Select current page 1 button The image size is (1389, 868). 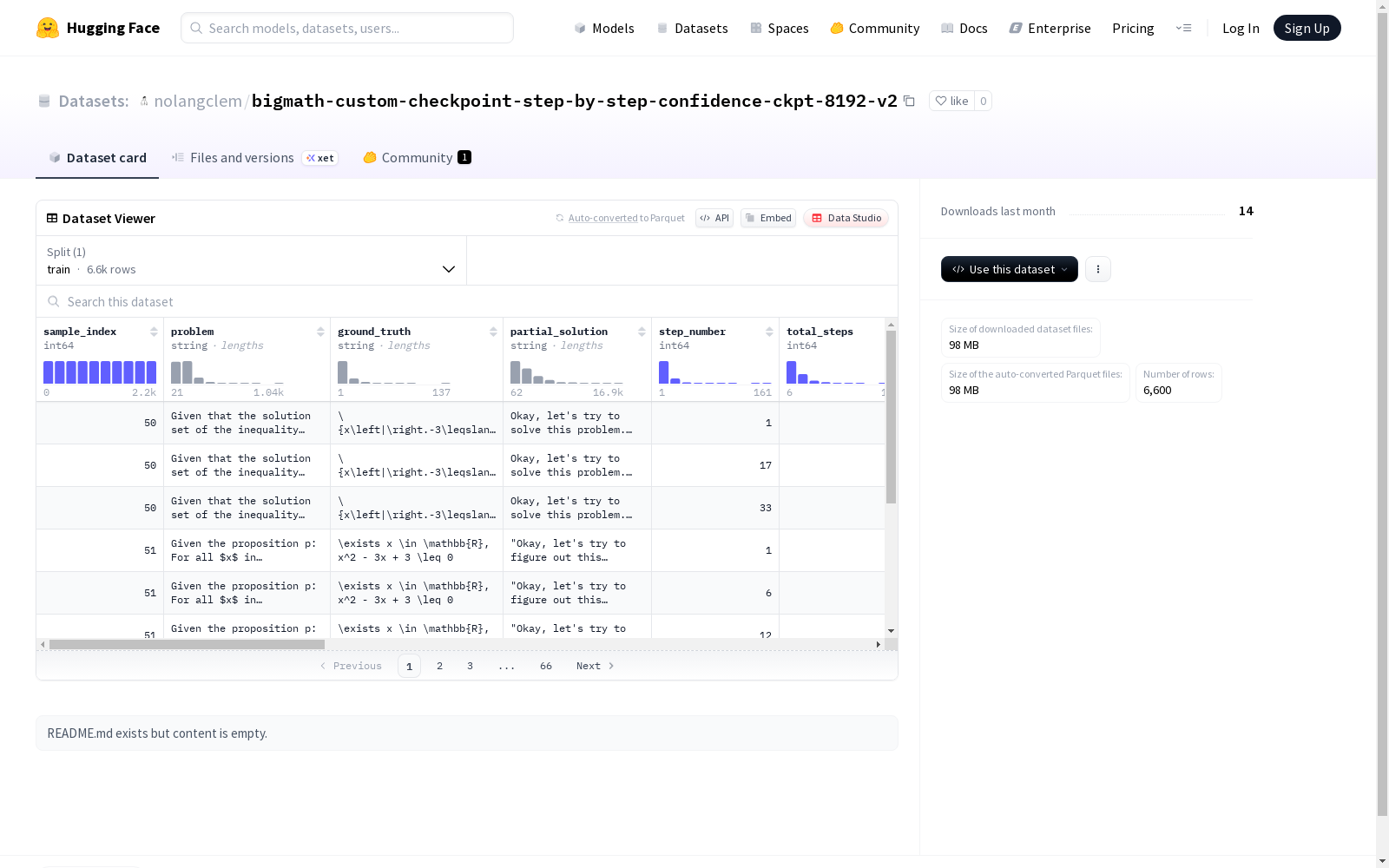pyautogui.click(x=409, y=666)
